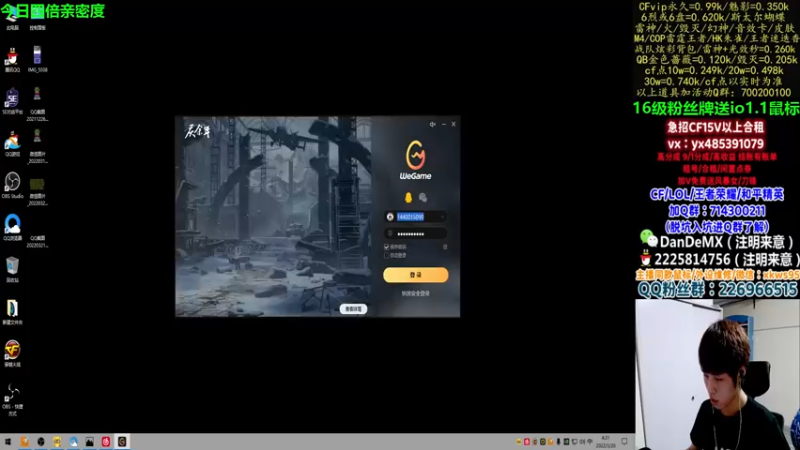Click the view details button on banner
Screen dimensions: 800x450
point(353,309)
